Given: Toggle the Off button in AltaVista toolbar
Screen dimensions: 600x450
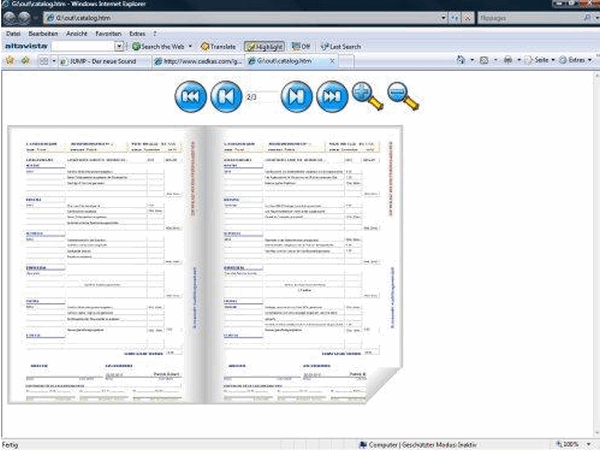Looking at the screenshot, I should (x=301, y=46).
